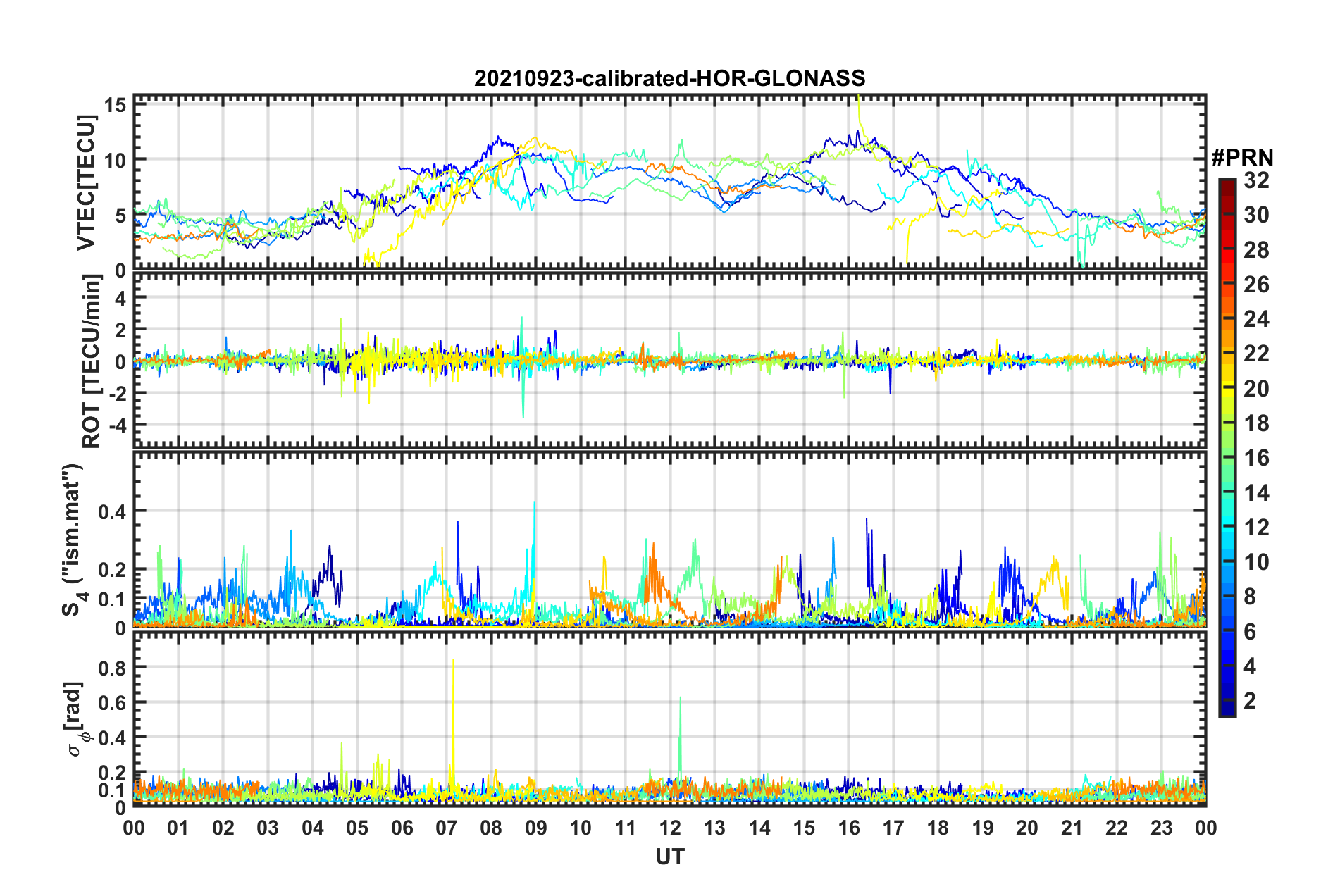Click the ROT [TECU/min] axis label
The image size is (1340, 896).
pyautogui.click(x=92, y=361)
